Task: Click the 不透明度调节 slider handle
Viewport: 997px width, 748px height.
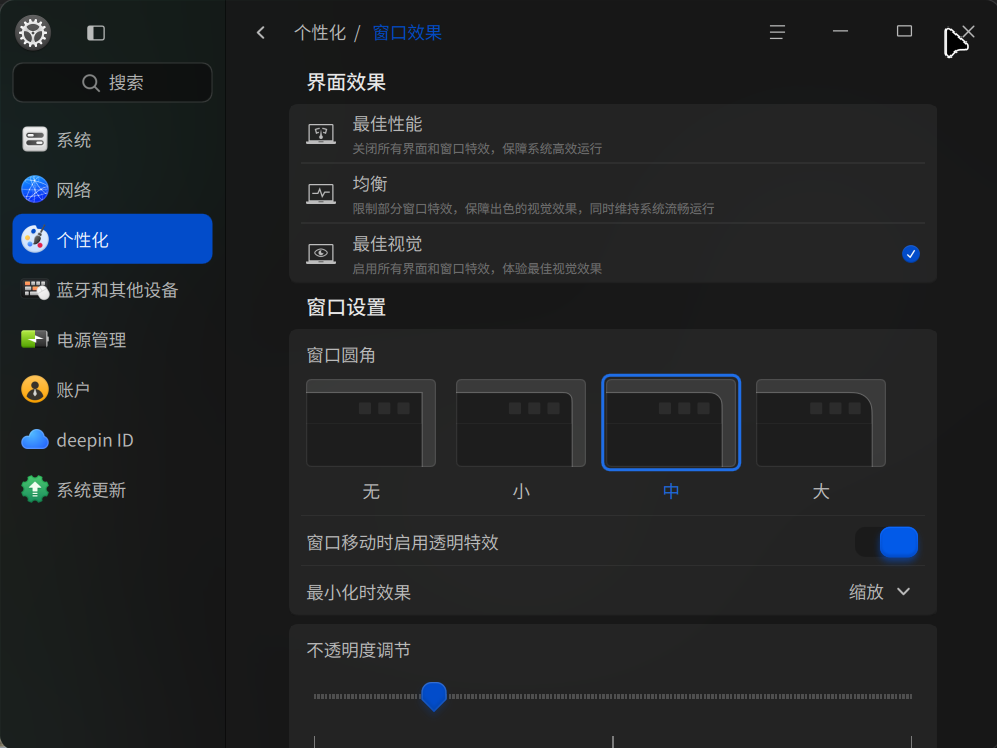Action: point(434,696)
